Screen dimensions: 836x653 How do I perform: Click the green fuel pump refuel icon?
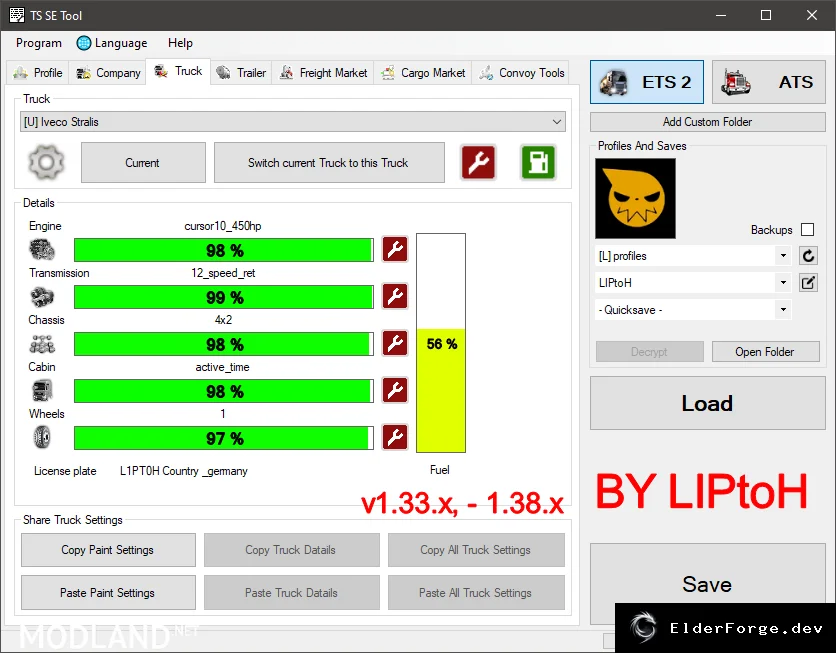[538, 162]
